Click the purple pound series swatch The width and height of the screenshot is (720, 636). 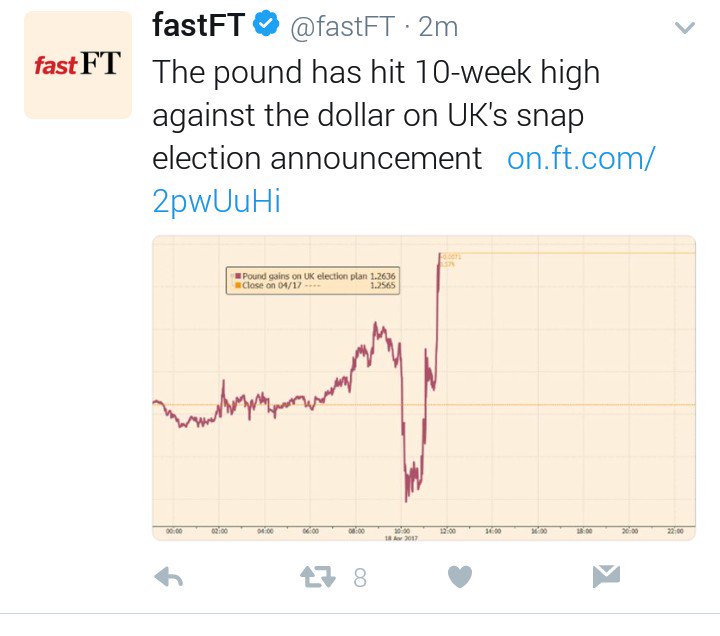238,276
